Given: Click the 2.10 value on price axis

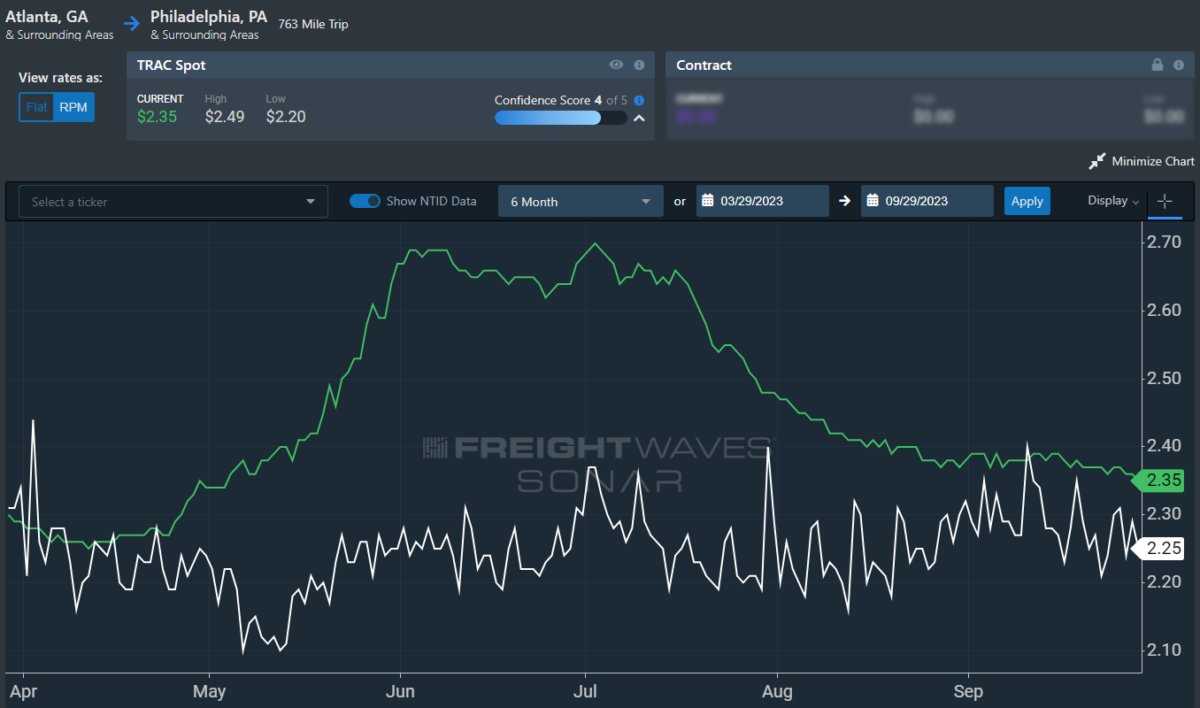Looking at the screenshot, I should (x=1165, y=650).
